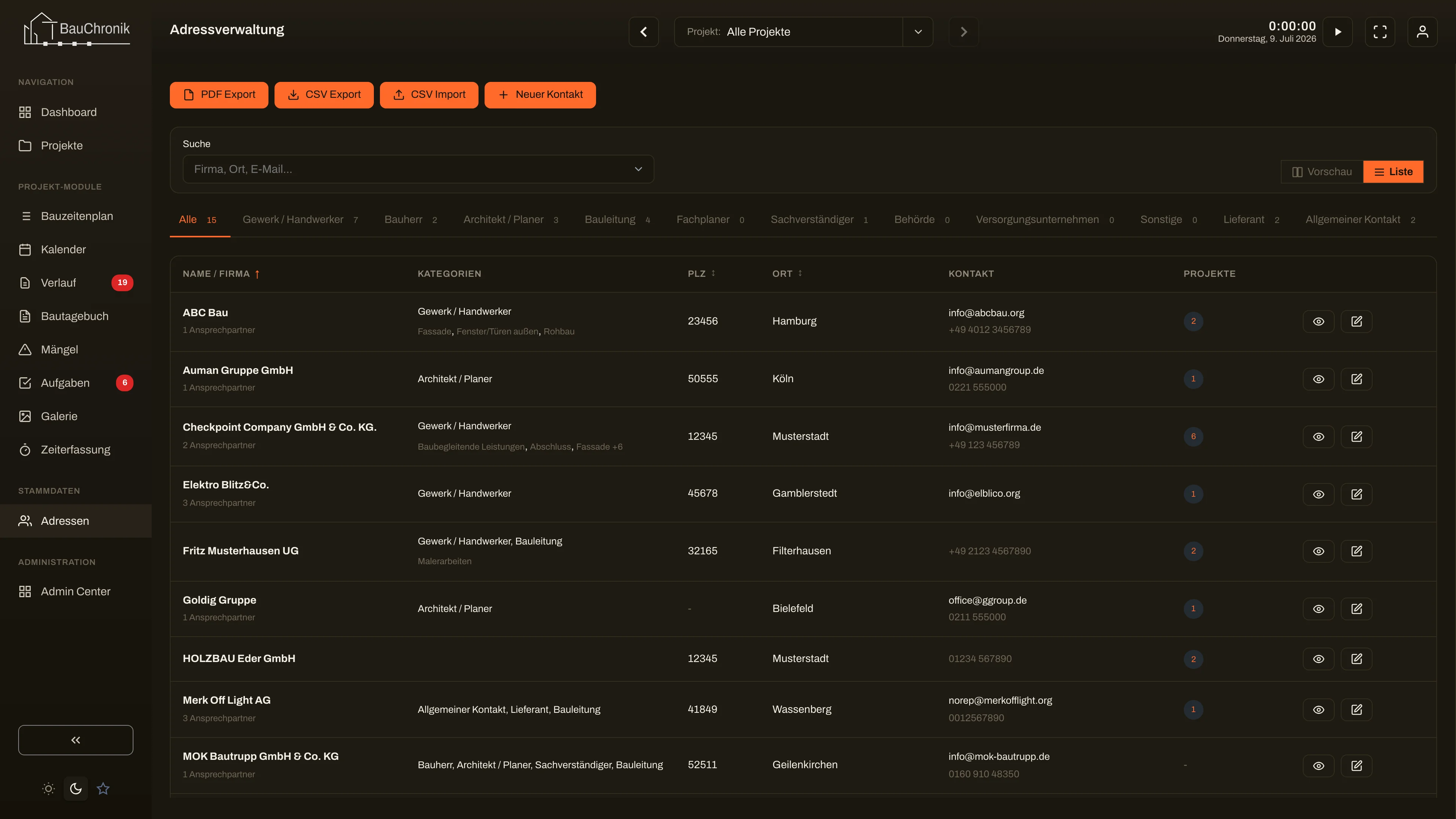The image size is (1456, 819).
Task: View the Auman Gruppe GmbH details
Action: point(1319,379)
